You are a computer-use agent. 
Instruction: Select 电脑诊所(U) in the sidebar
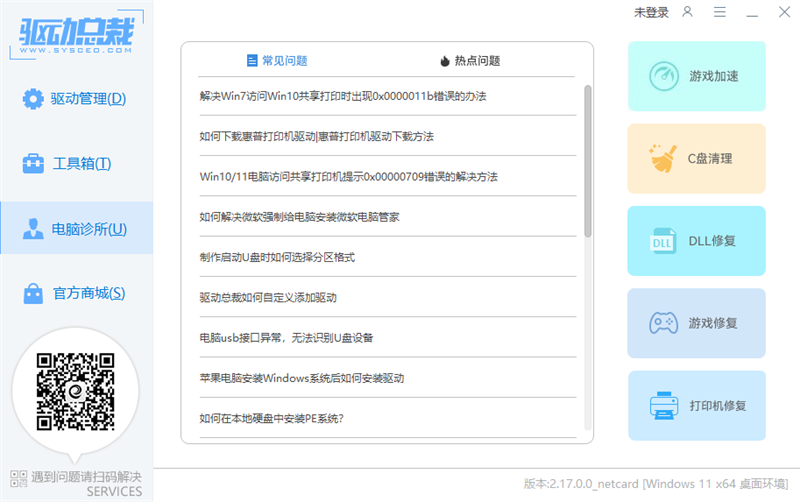tap(77, 228)
